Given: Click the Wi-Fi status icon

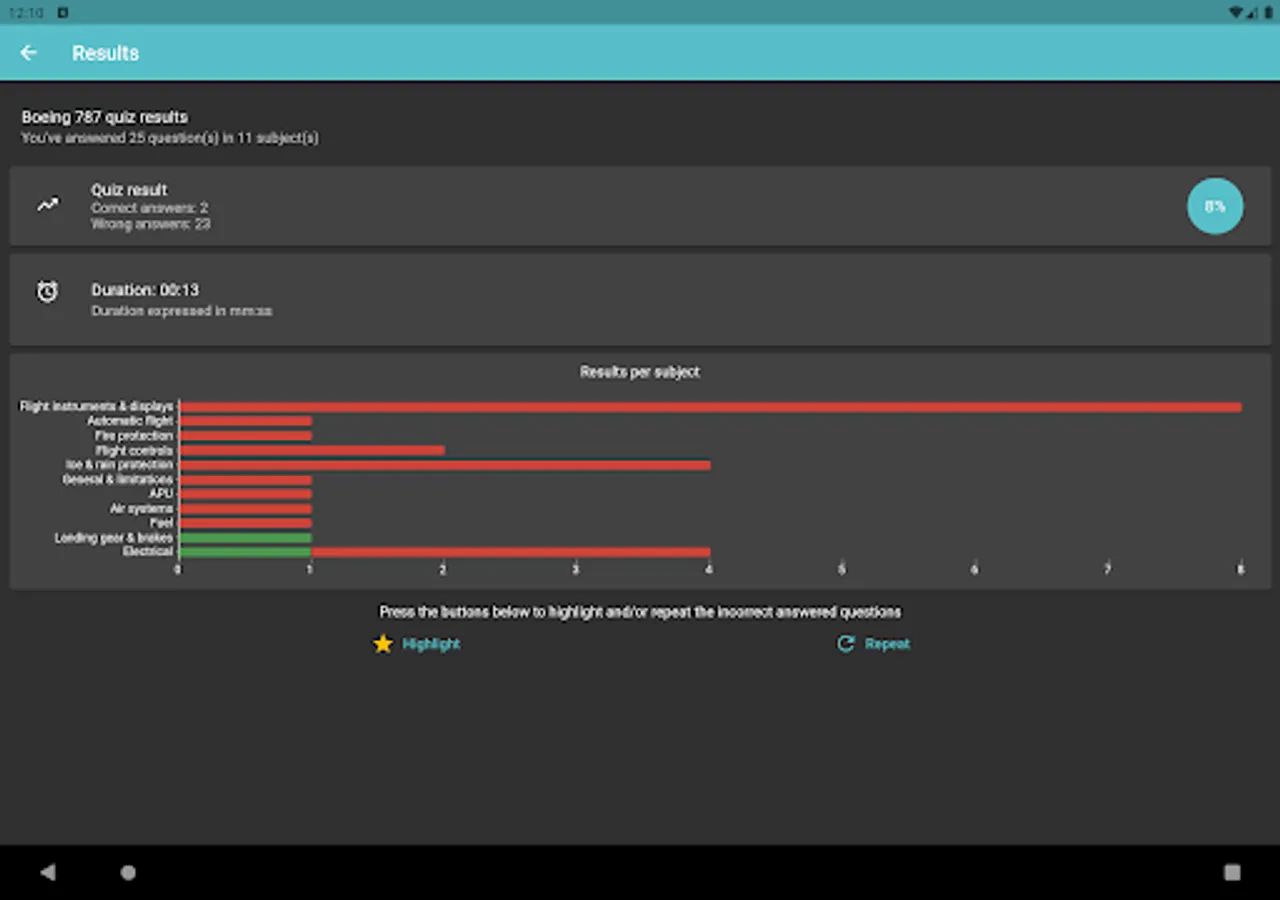Looking at the screenshot, I should (1236, 12).
